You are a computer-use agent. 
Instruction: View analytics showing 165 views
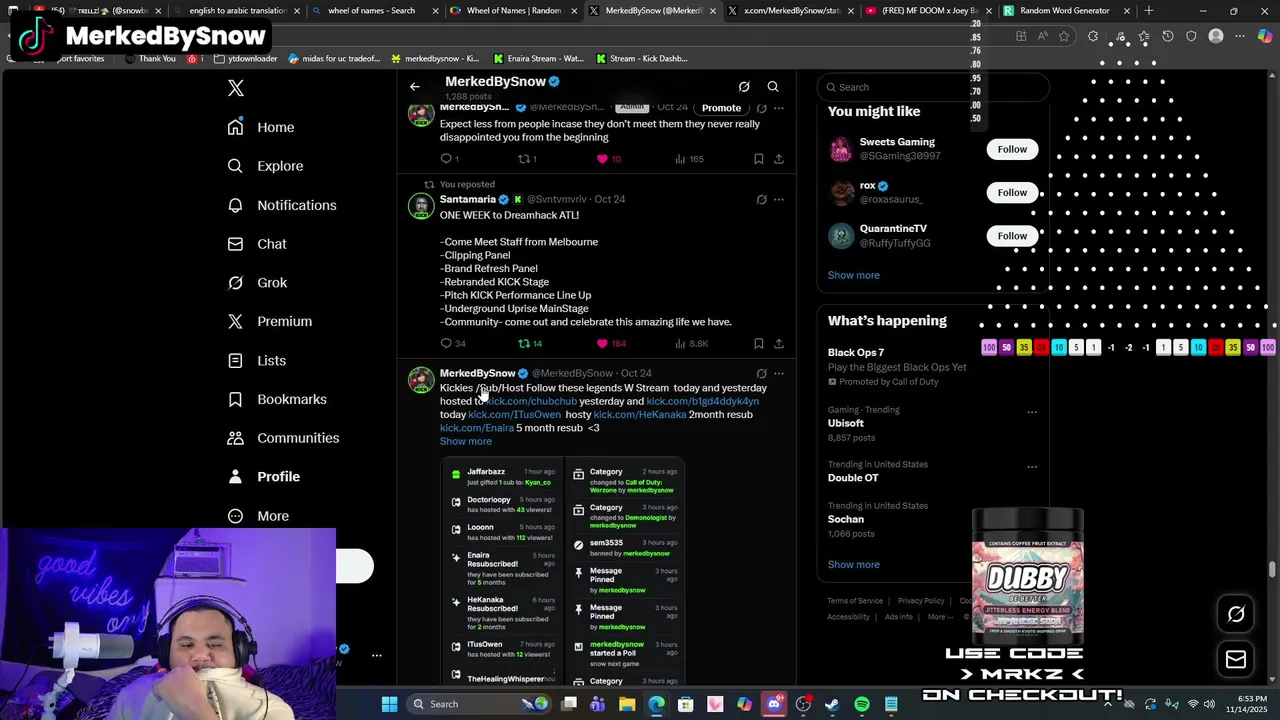[x=689, y=159]
